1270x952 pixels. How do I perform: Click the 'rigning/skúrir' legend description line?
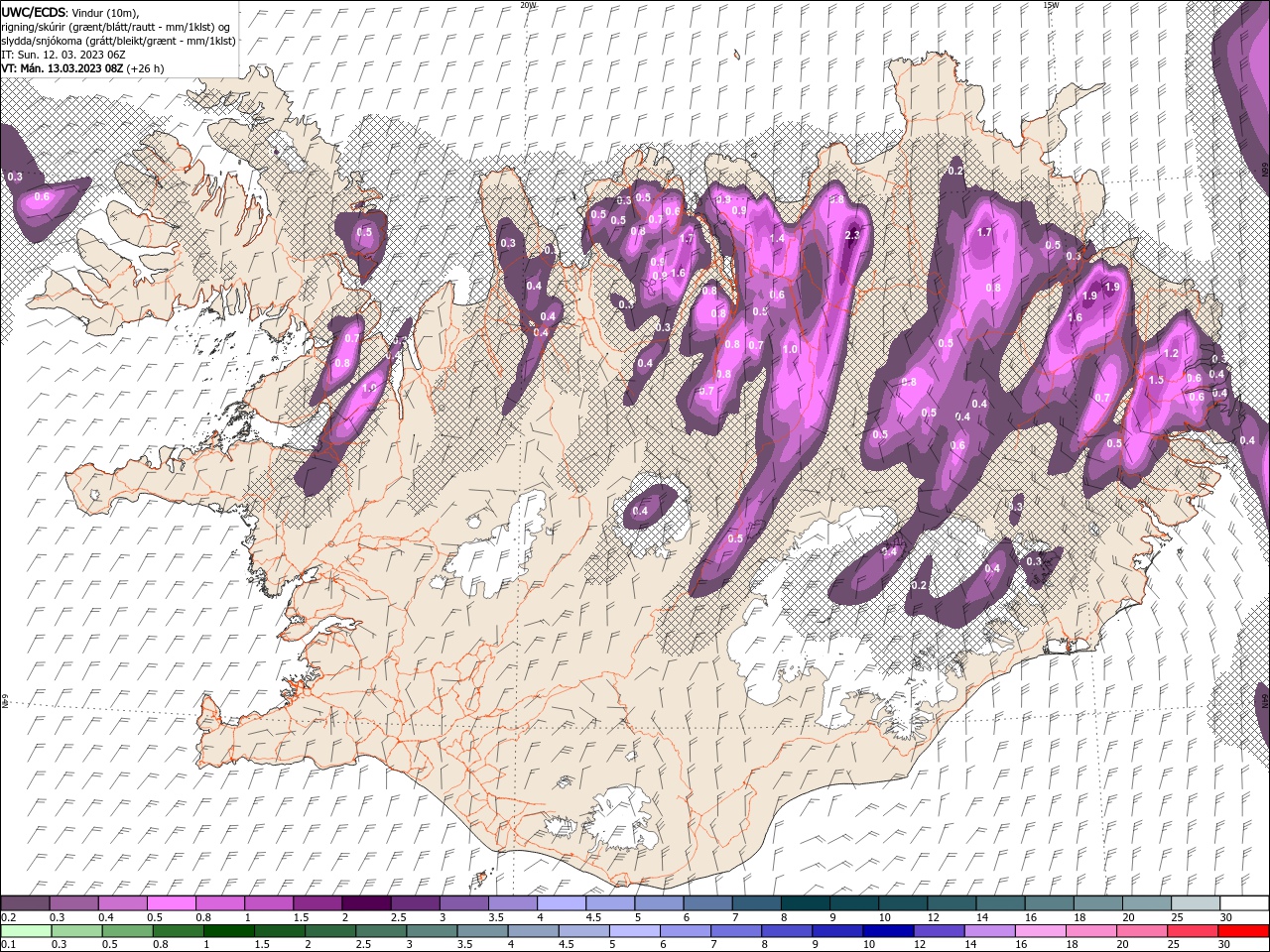[116, 27]
